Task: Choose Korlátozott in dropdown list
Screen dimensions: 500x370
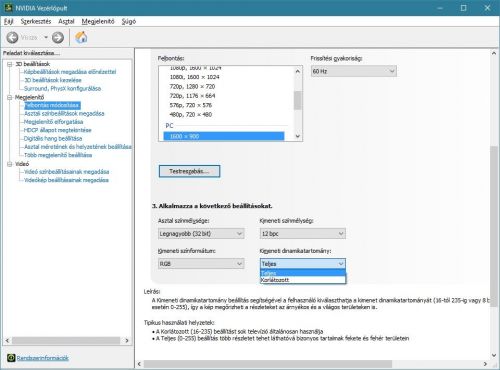Action: pos(303,280)
